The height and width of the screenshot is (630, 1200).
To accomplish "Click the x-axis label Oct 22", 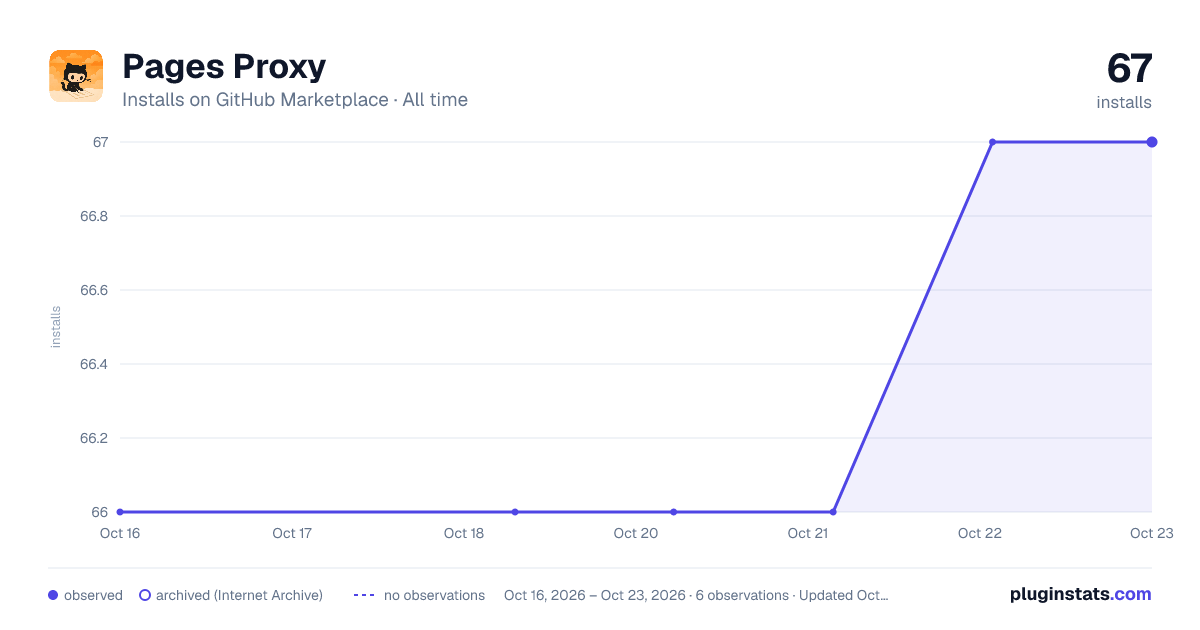I will 980,533.
